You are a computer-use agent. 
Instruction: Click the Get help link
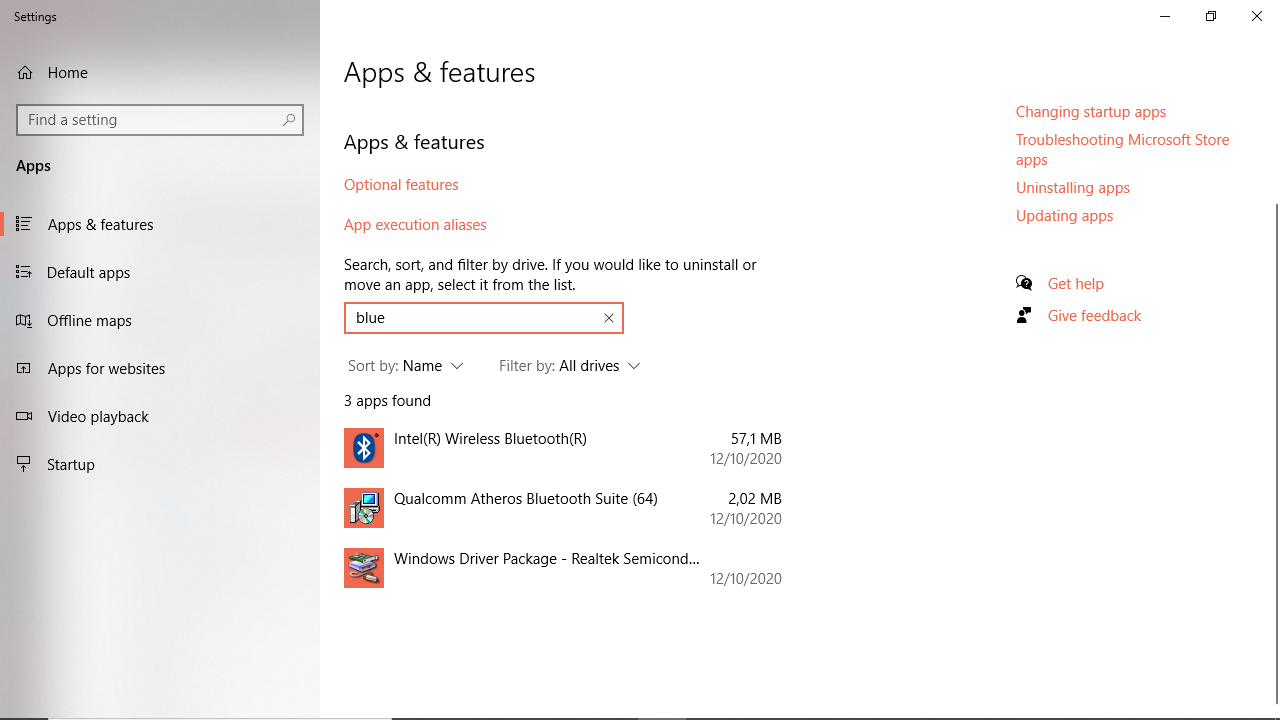tap(1076, 283)
